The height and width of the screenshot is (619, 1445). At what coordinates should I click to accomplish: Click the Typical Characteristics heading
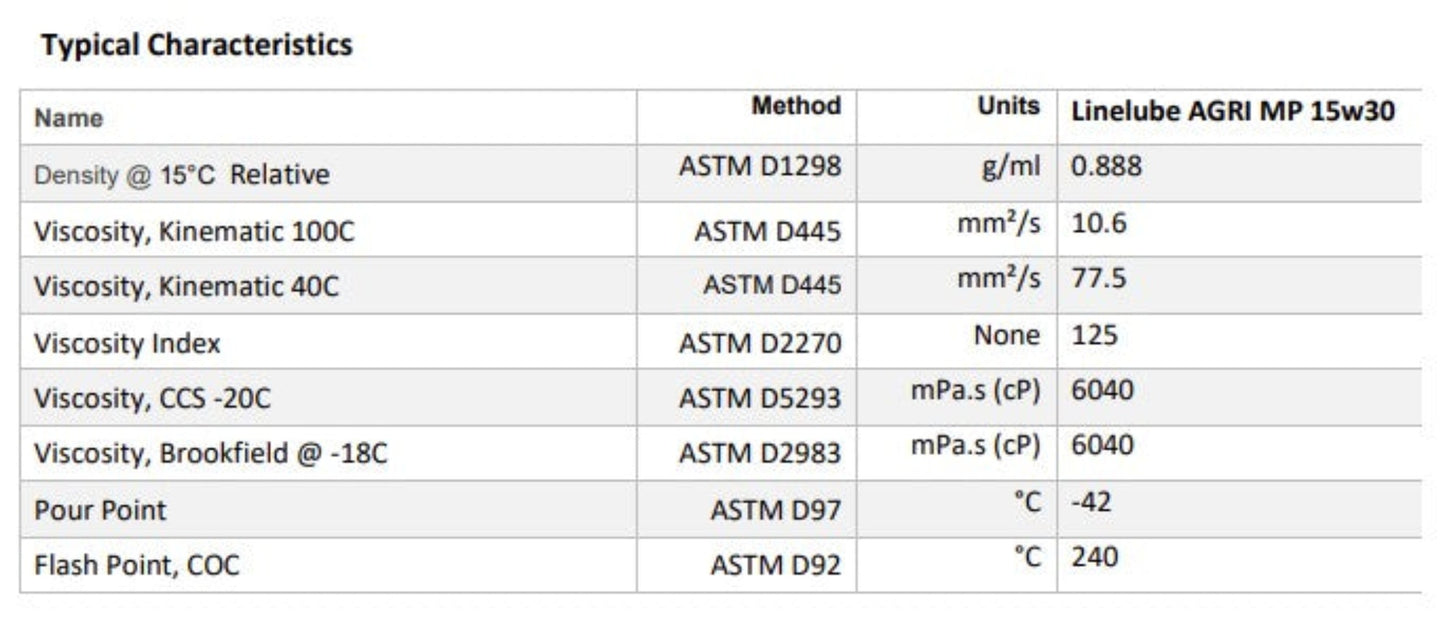tap(196, 45)
